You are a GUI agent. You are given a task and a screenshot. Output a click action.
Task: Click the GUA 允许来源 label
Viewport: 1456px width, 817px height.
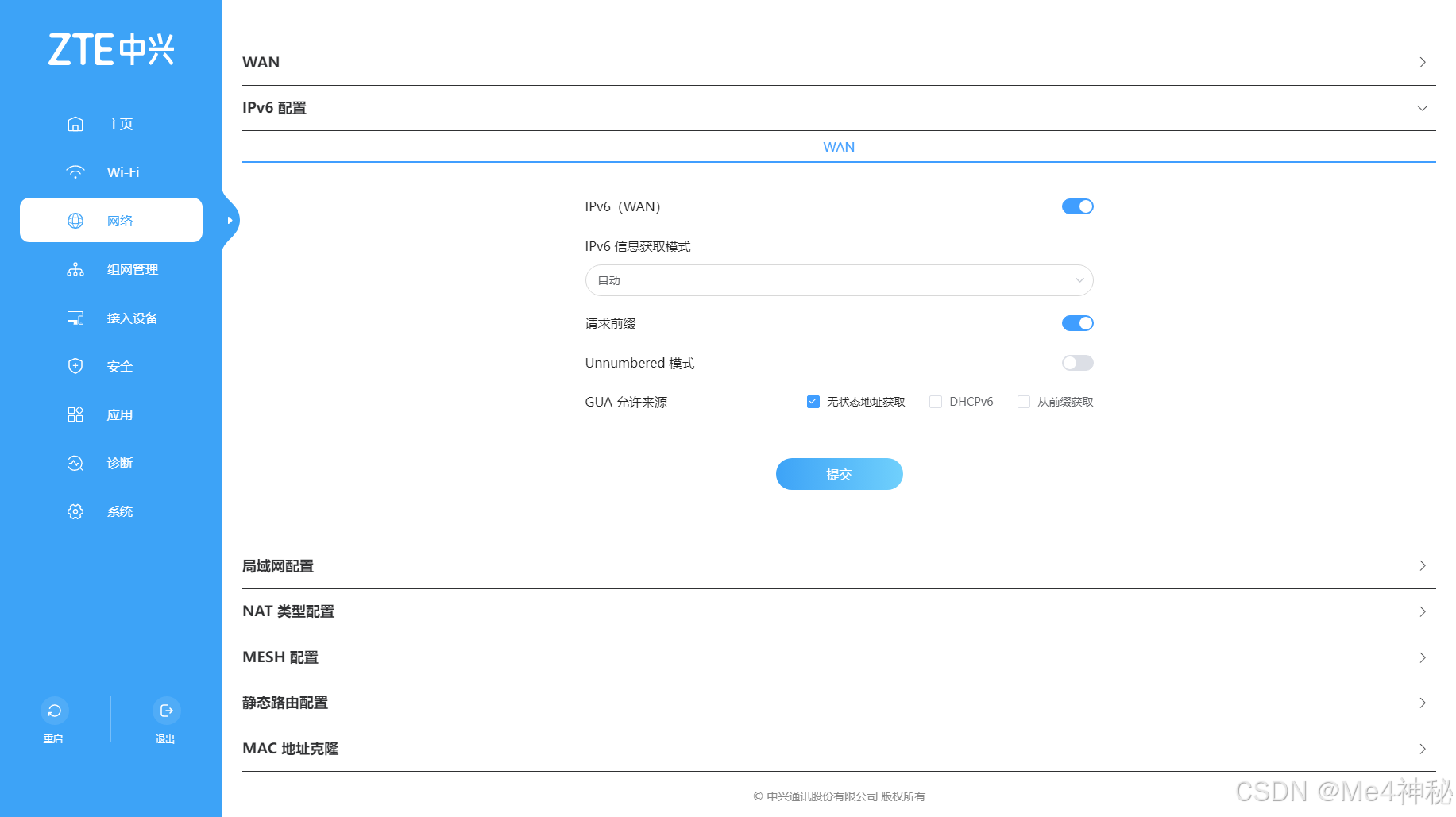point(626,402)
